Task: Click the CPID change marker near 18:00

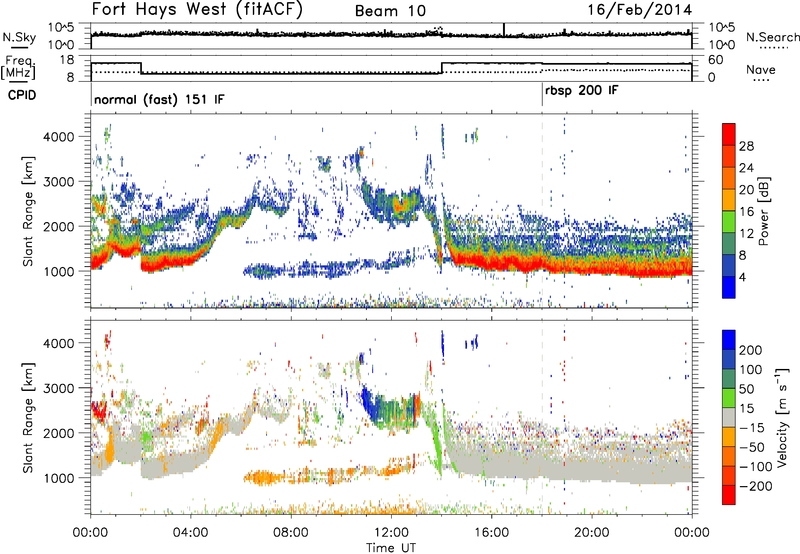Action: pos(542,95)
